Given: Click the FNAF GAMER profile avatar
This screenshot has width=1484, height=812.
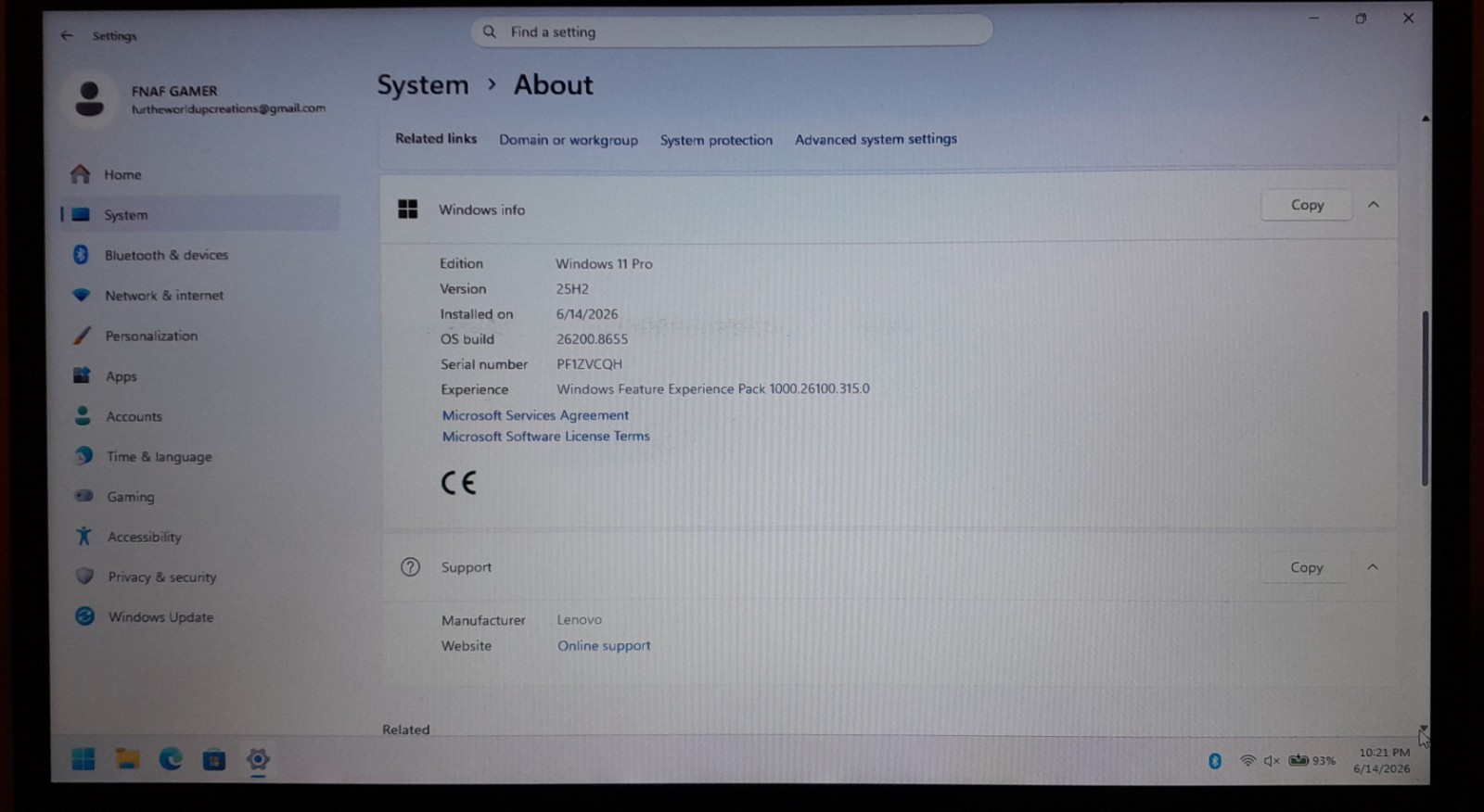Looking at the screenshot, I should pyautogui.click(x=89, y=98).
